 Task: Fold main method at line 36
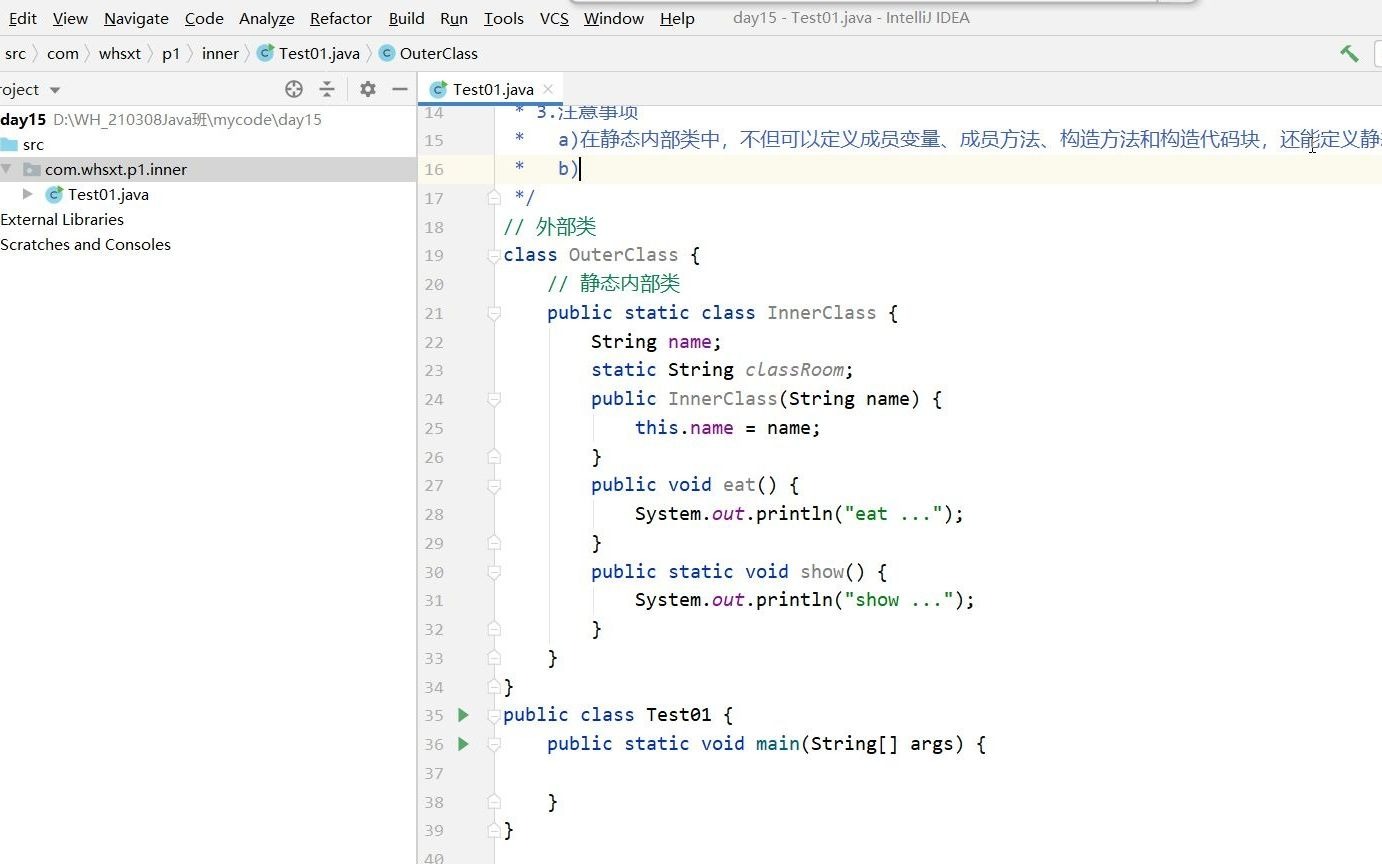[x=493, y=744]
